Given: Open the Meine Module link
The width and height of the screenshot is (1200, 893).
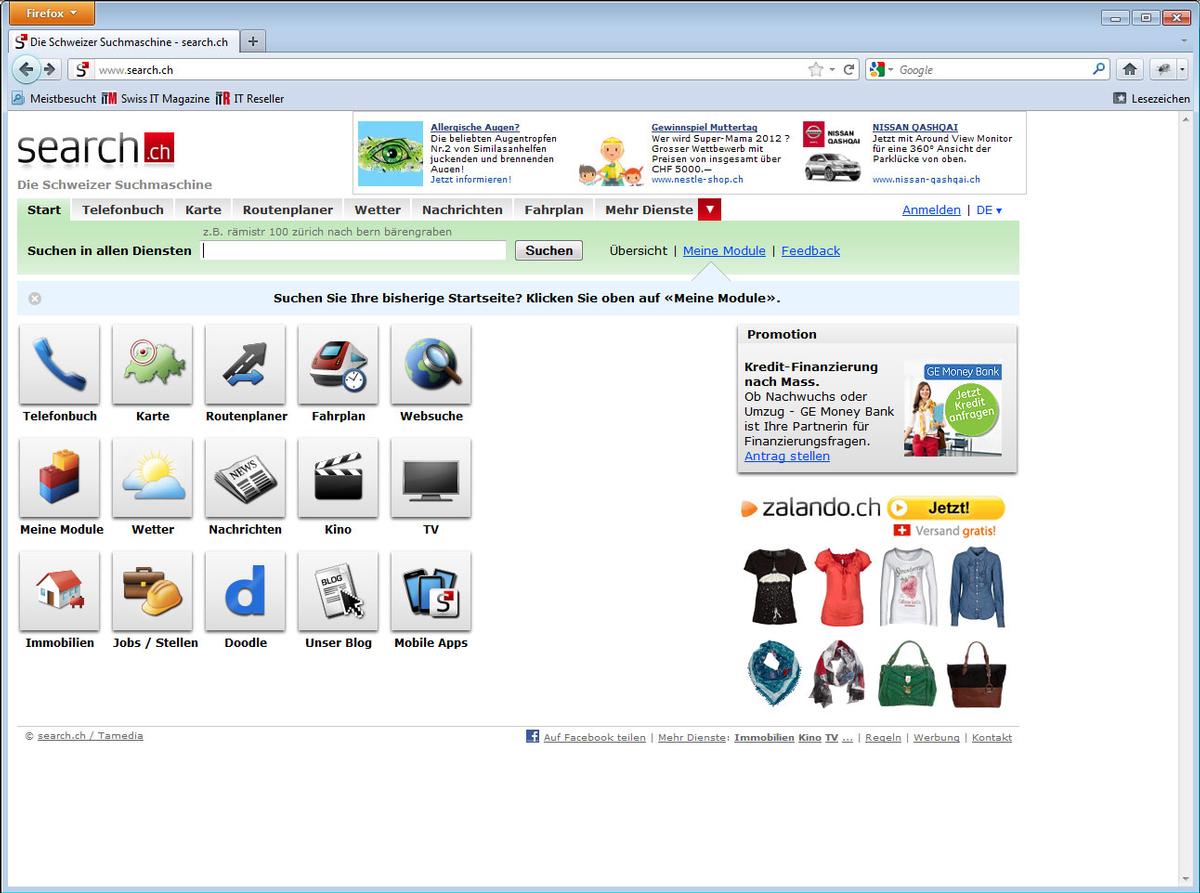Looking at the screenshot, I should pyautogui.click(x=724, y=251).
